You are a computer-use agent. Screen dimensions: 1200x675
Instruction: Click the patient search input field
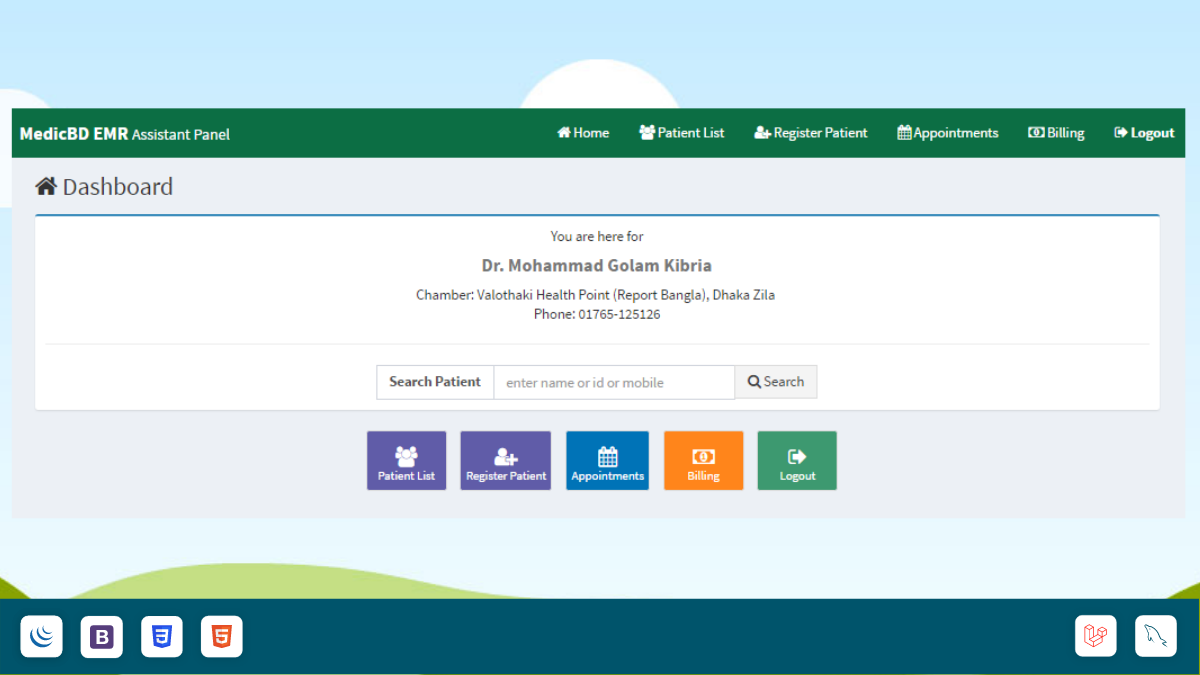click(614, 382)
